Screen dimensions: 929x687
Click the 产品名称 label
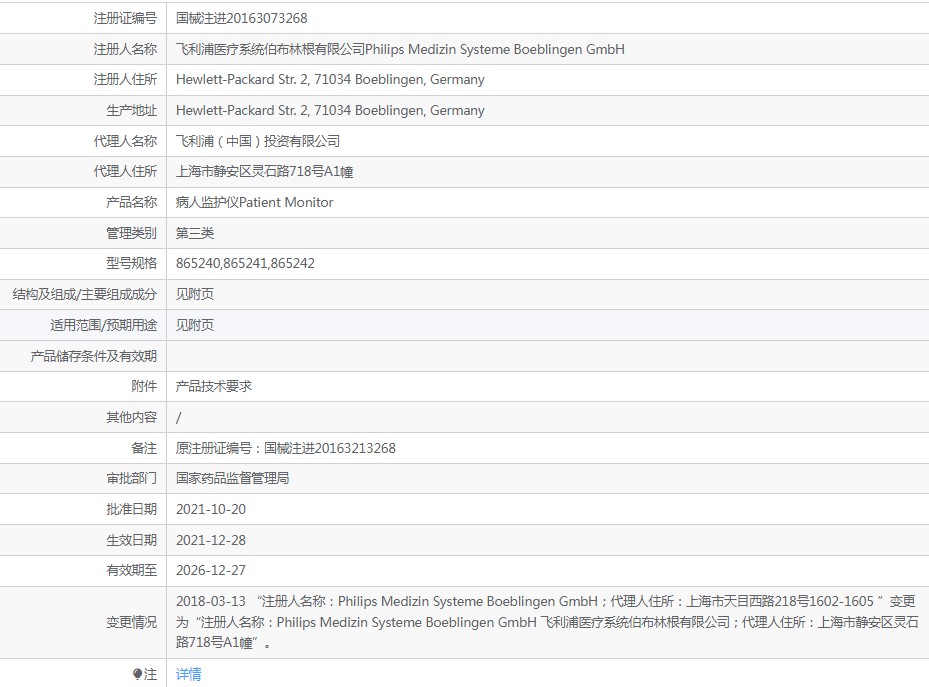[x=132, y=203]
